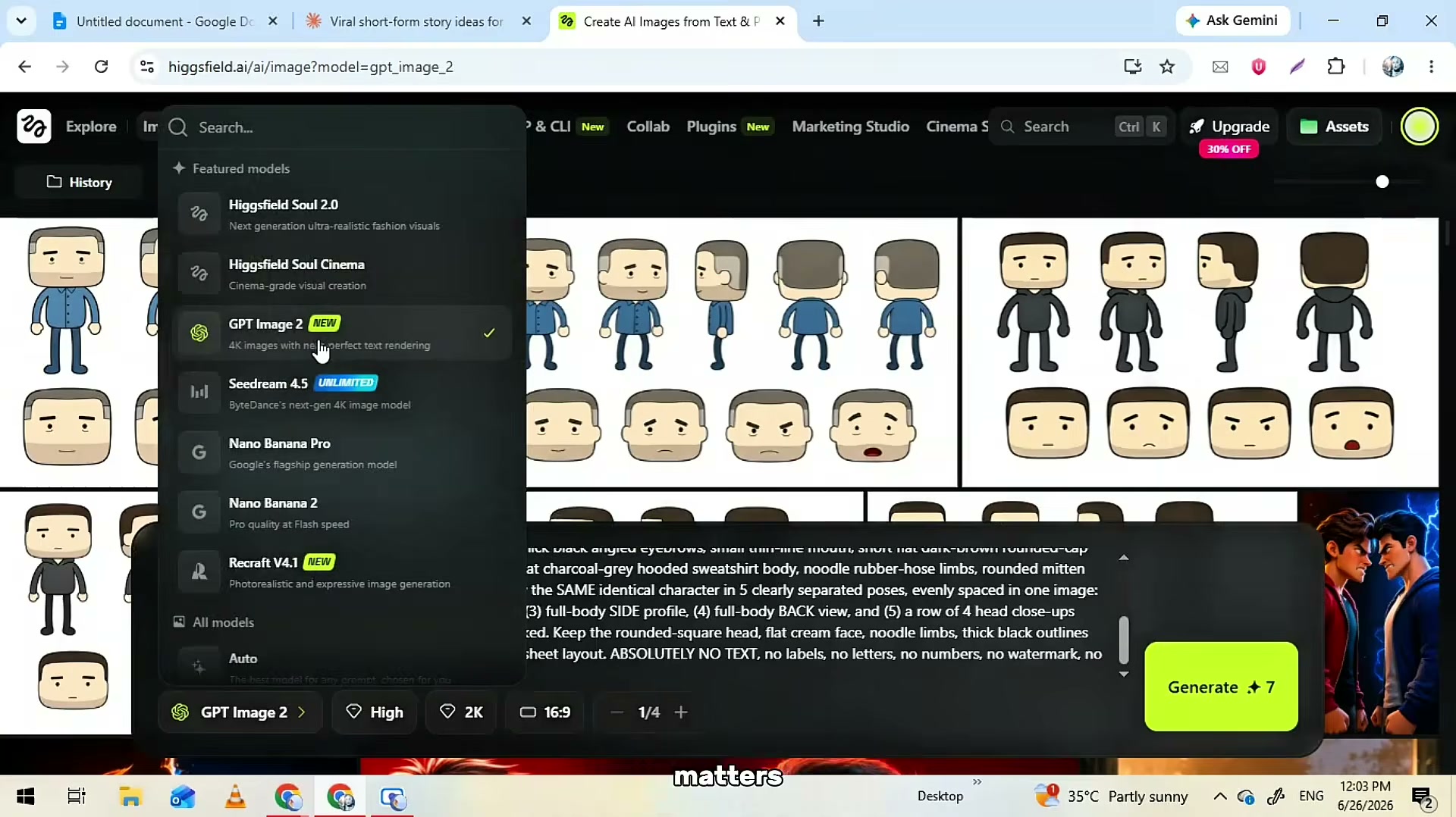Open the High quality dropdown
Screen dimensions: 1456x817
click(375, 712)
